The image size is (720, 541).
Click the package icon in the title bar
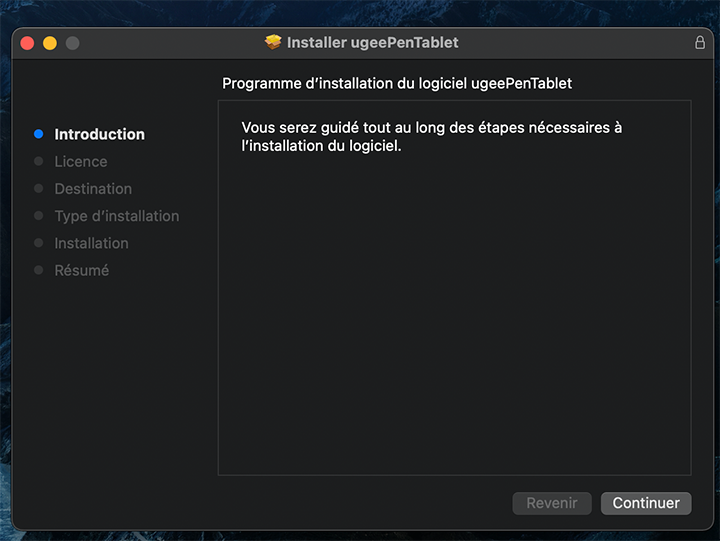[273, 42]
